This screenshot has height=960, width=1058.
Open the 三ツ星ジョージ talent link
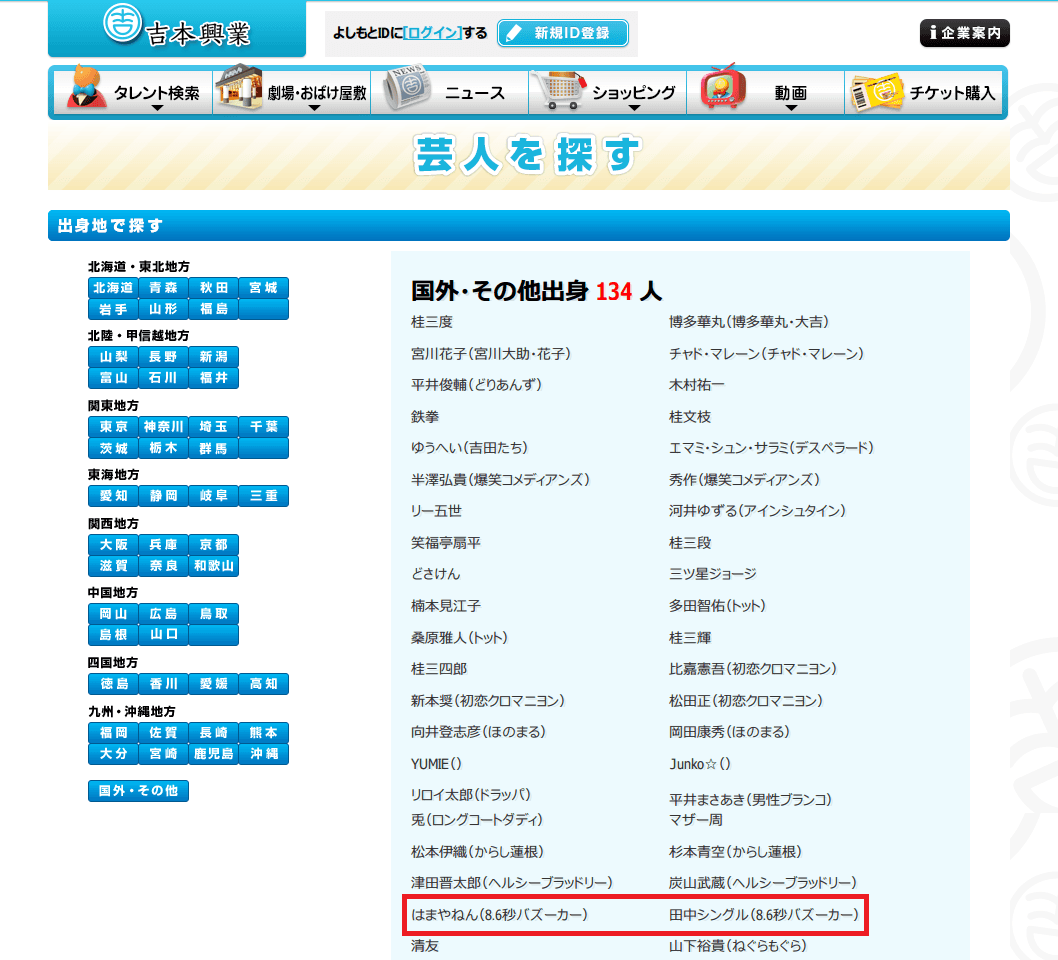pos(713,574)
